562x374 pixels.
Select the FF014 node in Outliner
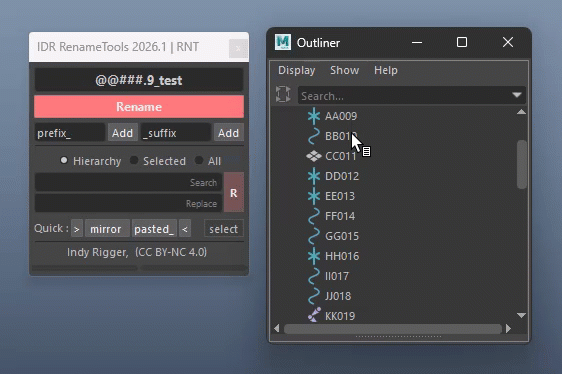[340, 216]
